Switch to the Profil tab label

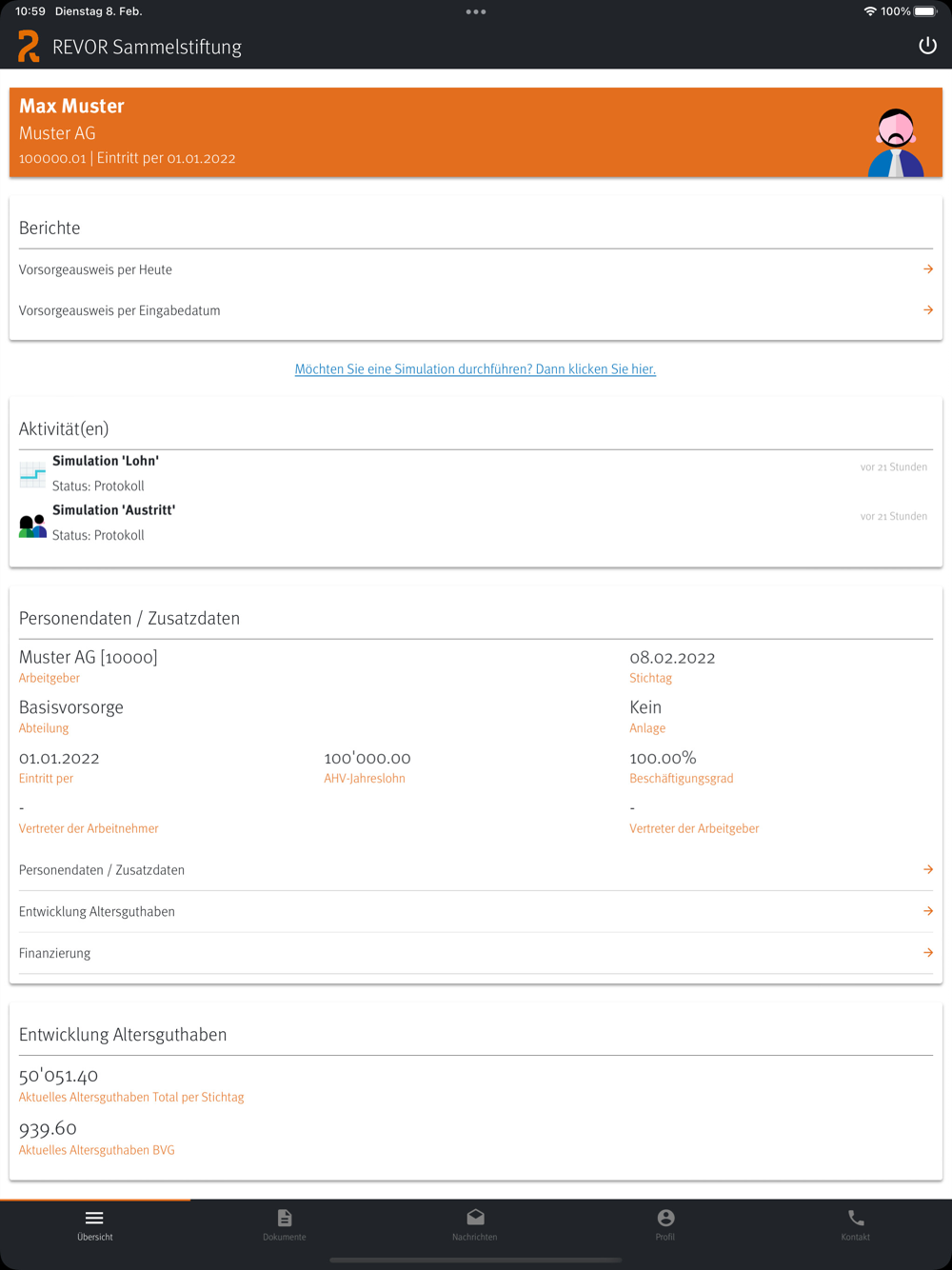pyautogui.click(x=665, y=1237)
